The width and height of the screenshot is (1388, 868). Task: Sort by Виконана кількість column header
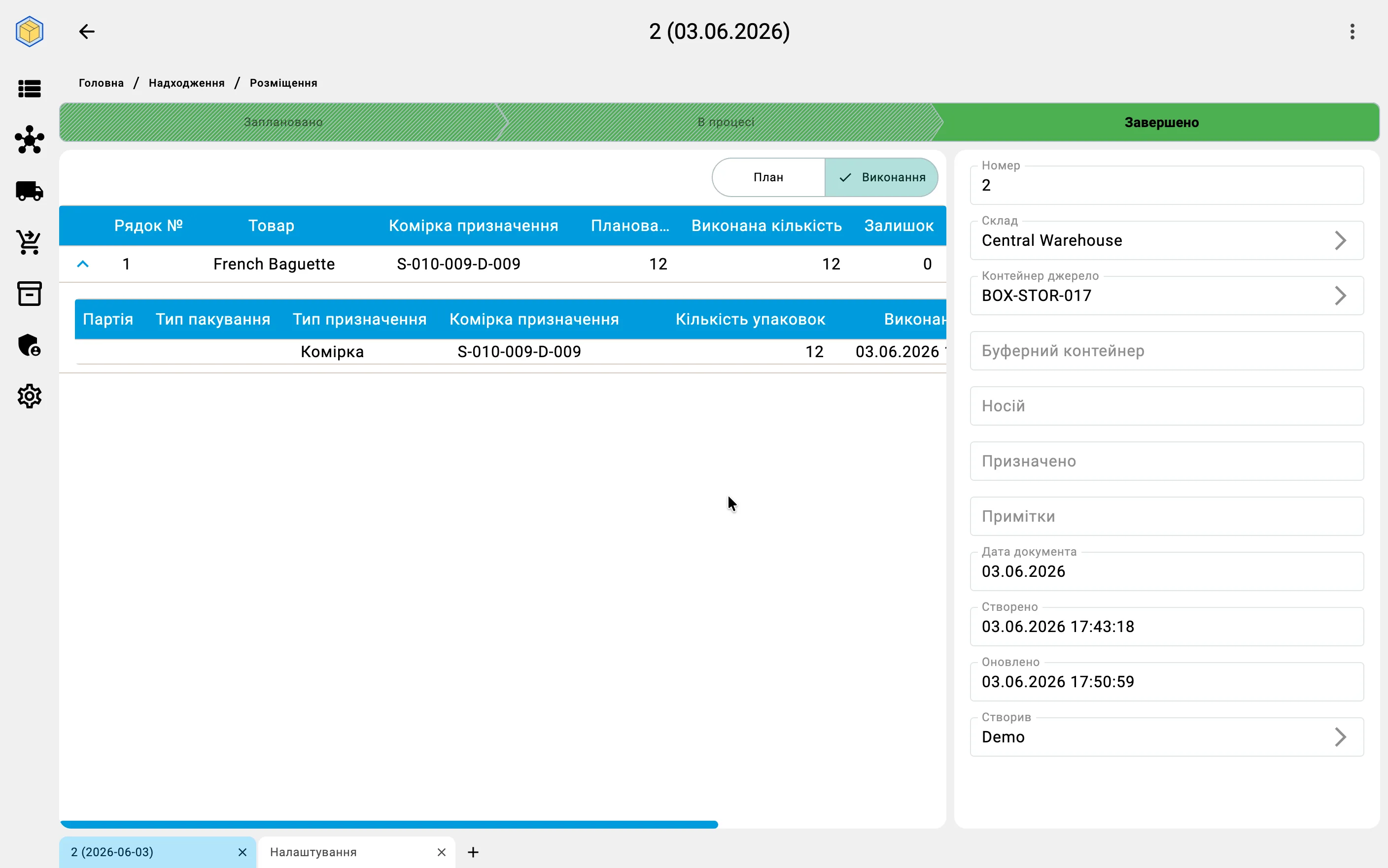tap(766, 226)
